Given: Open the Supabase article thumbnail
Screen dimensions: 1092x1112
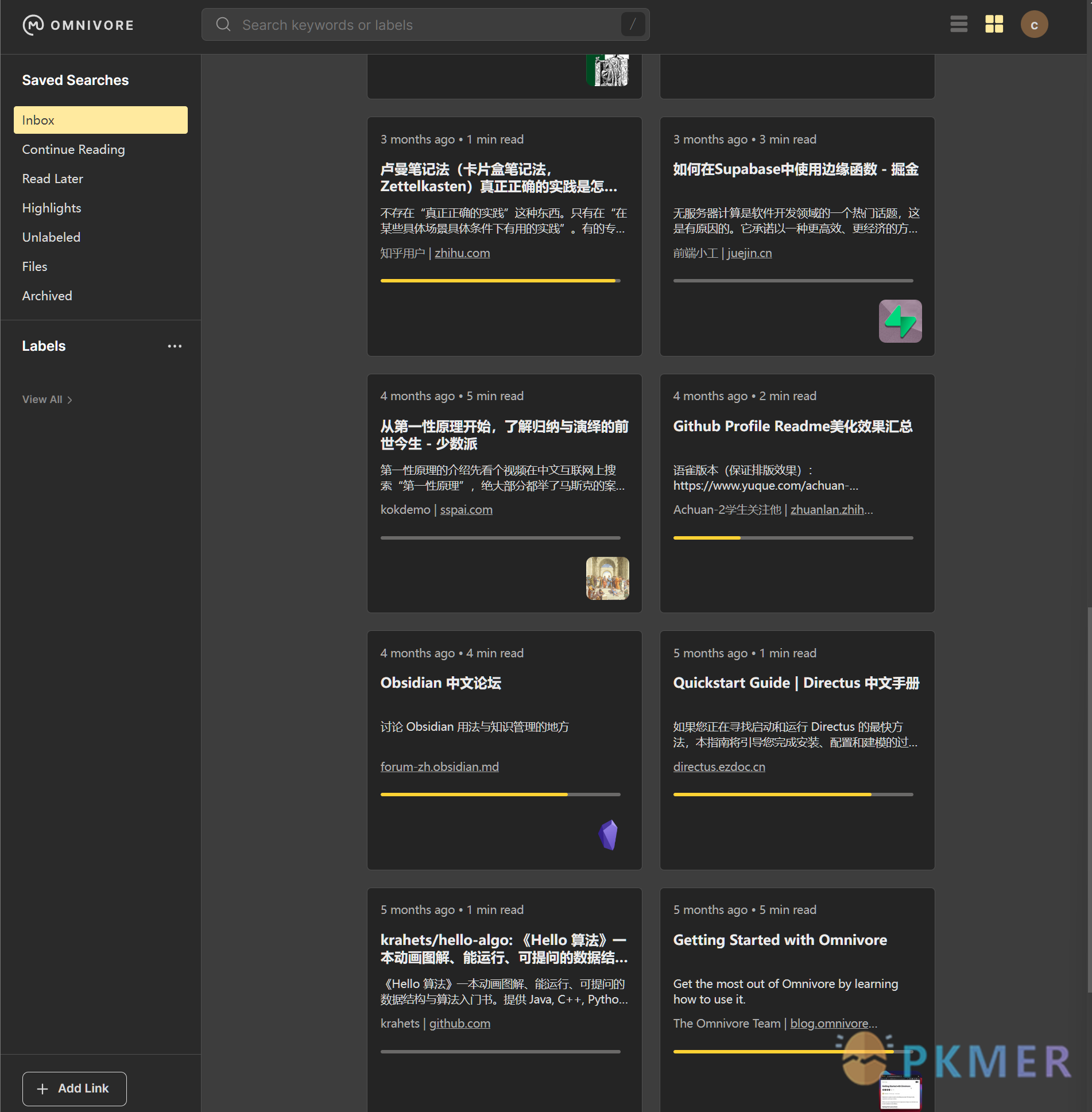Looking at the screenshot, I should pos(900,321).
